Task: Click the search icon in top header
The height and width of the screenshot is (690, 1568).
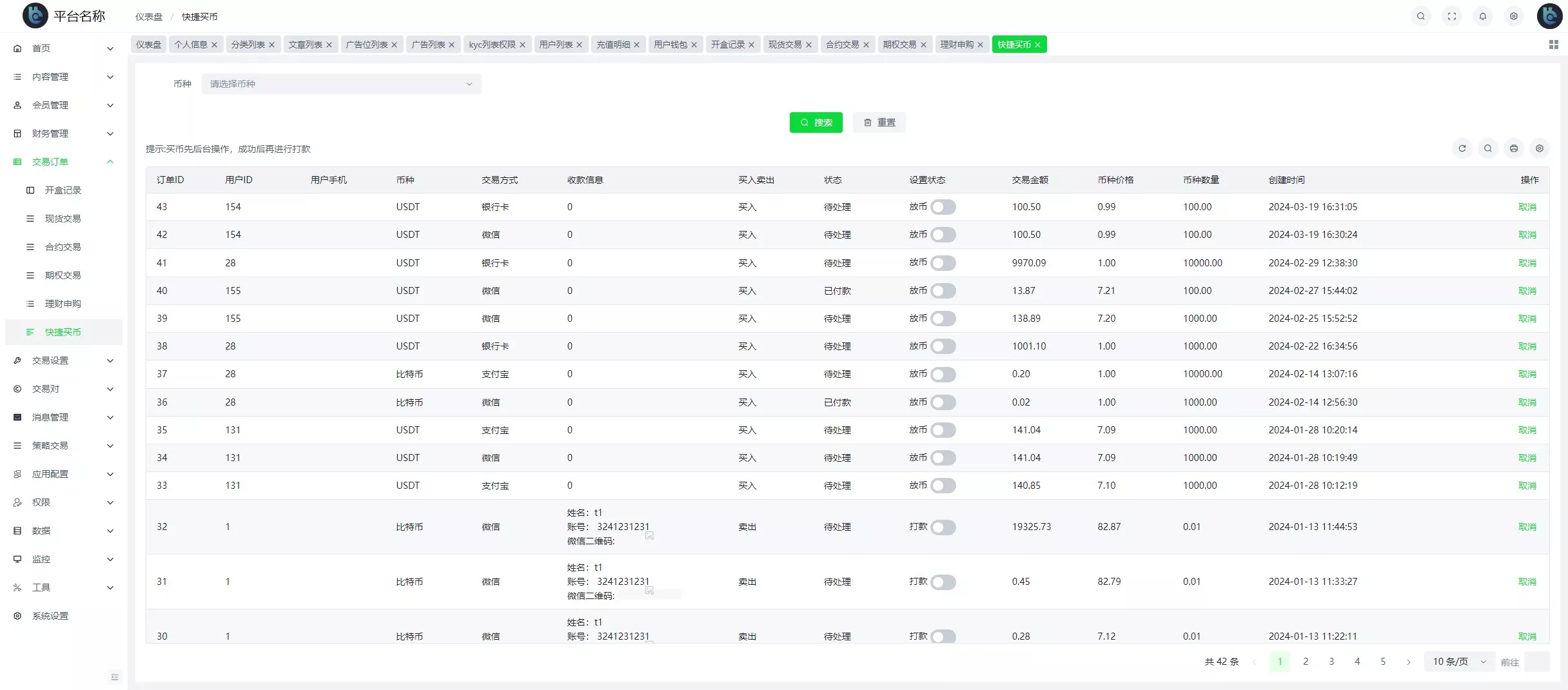Action: click(x=1420, y=16)
